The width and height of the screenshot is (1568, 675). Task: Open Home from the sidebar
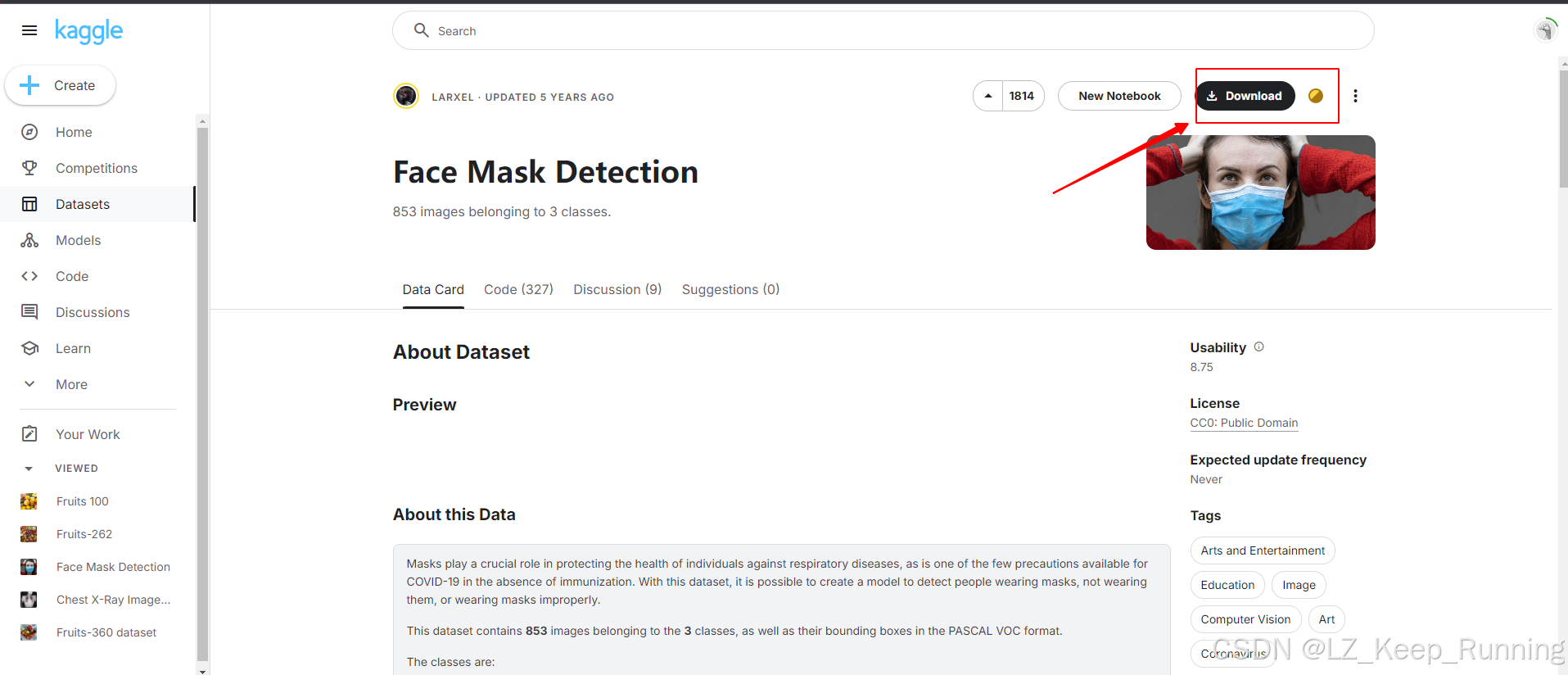pyautogui.click(x=74, y=132)
